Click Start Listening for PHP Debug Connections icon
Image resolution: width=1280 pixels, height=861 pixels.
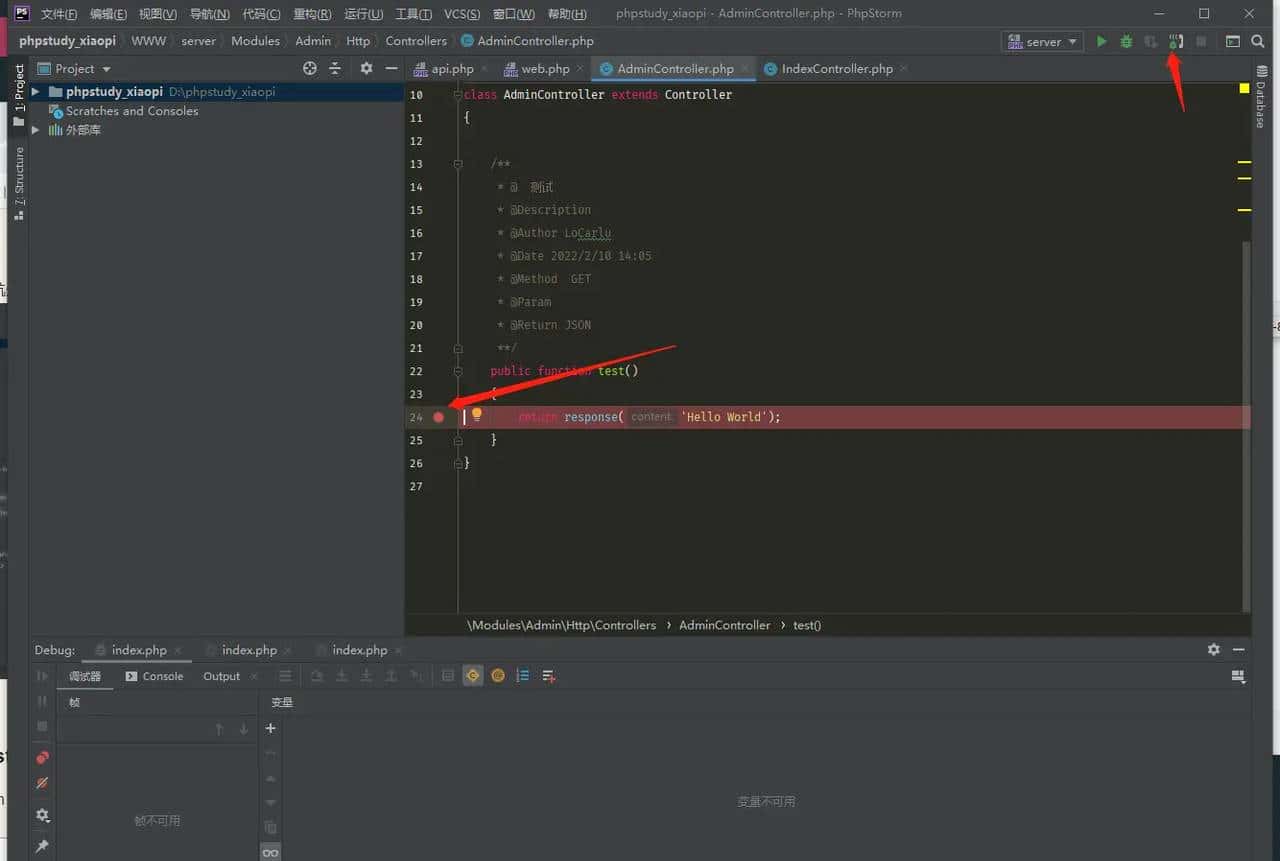pyautogui.click(x=1176, y=41)
